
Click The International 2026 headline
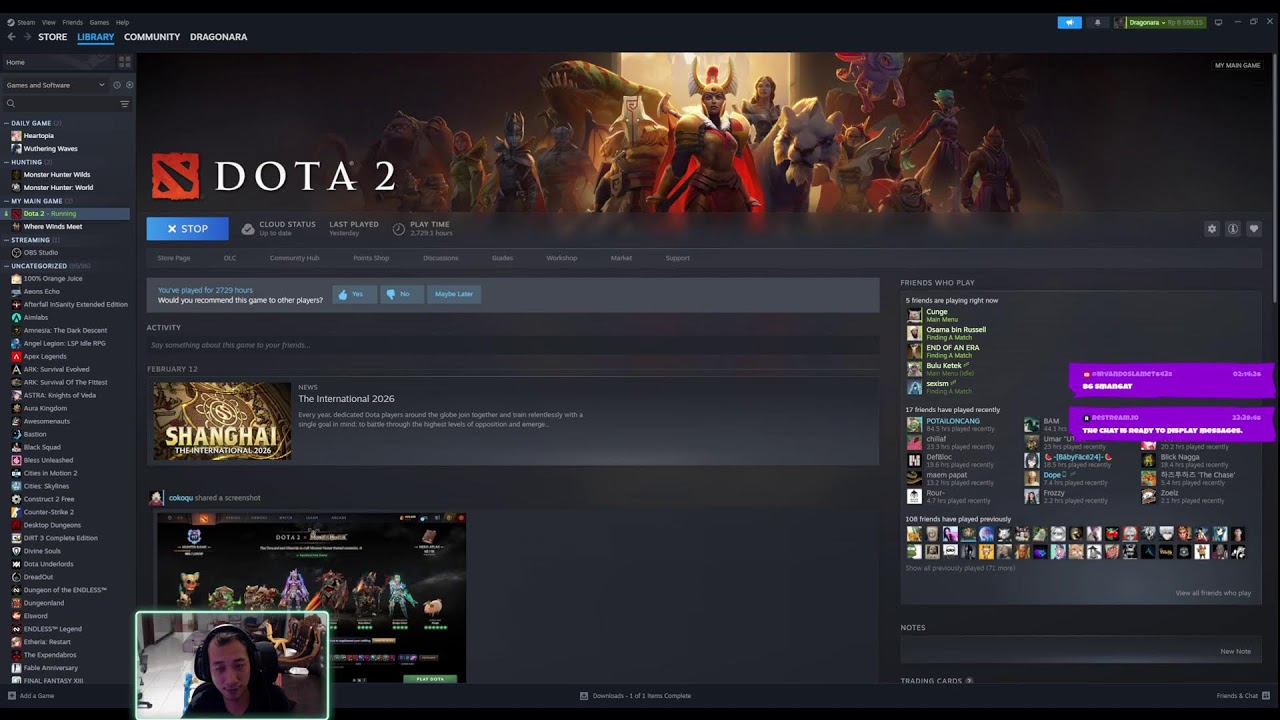pyautogui.click(x=346, y=399)
